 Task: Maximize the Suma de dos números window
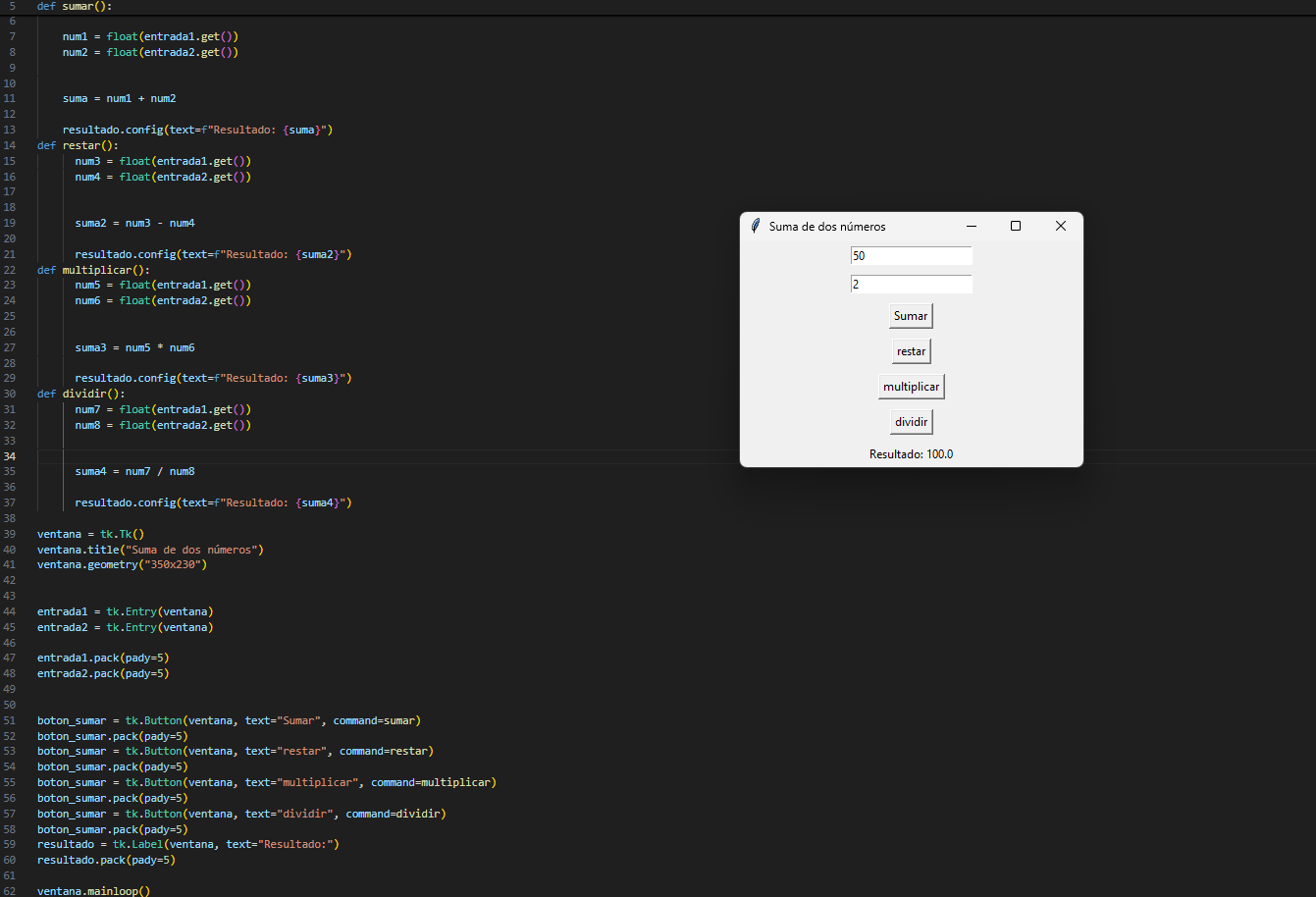[x=1016, y=226]
